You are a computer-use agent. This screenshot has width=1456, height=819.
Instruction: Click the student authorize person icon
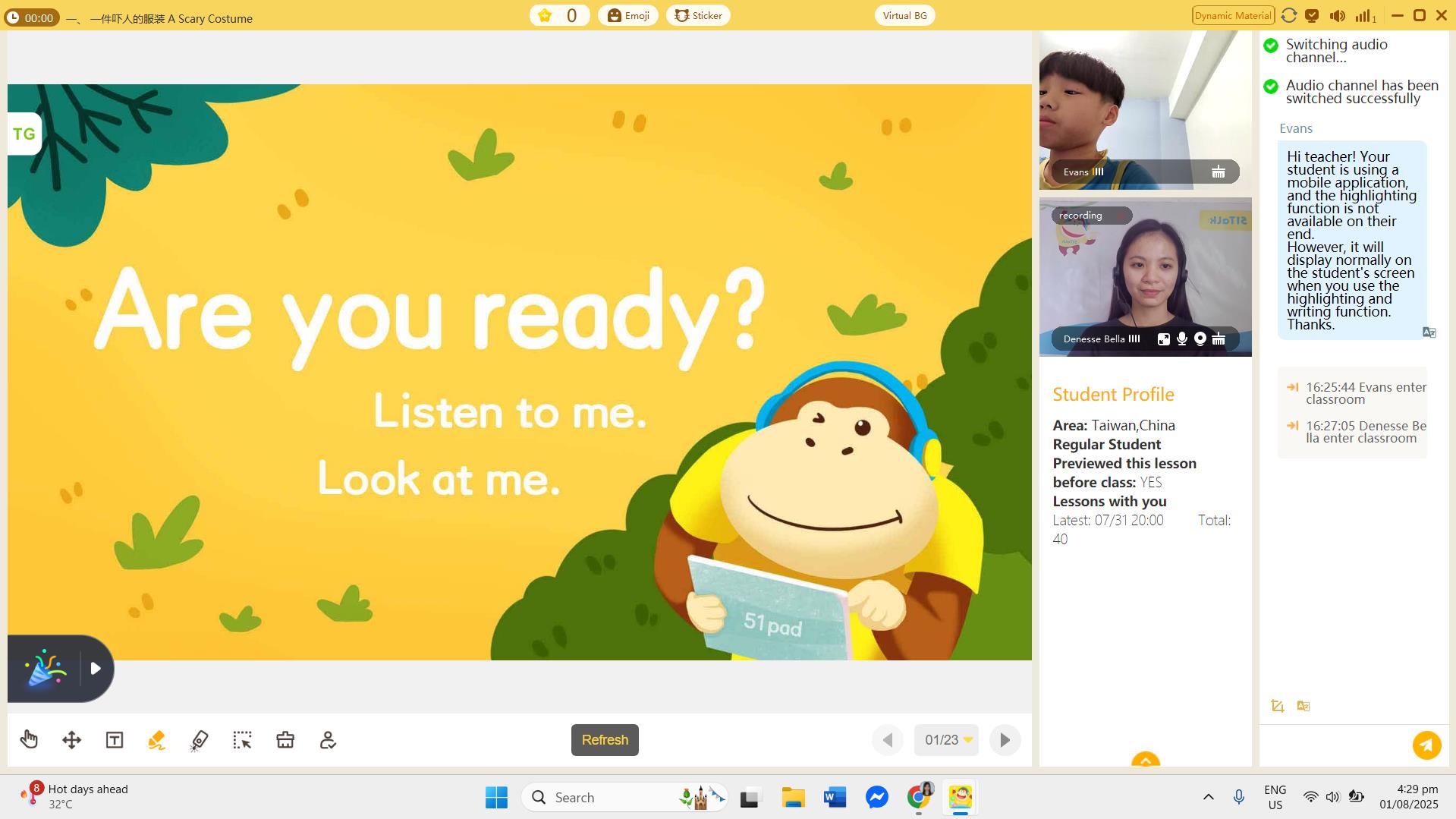coord(328,740)
